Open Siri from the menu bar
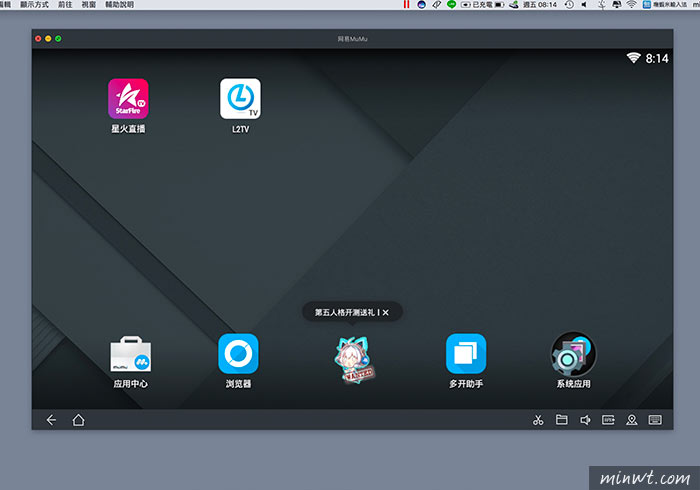 pos(421,4)
